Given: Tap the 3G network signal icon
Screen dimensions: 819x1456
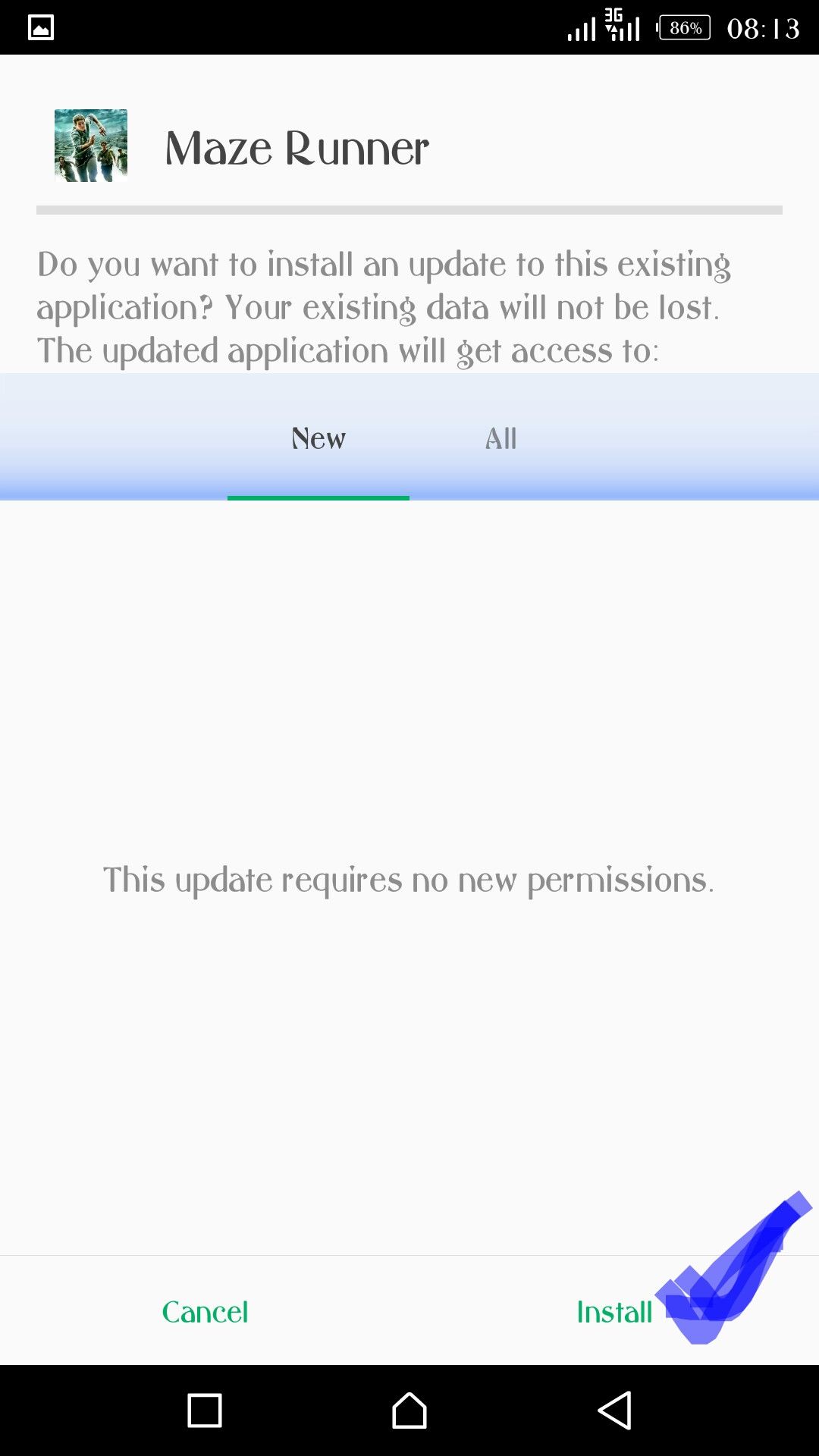Looking at the screenshot, I should 623,24.
